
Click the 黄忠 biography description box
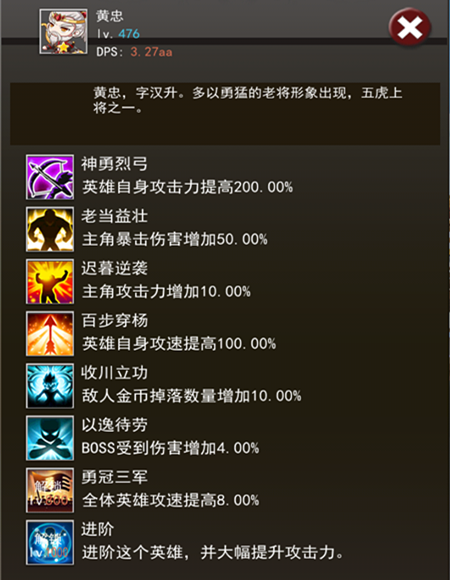tap(225, 114)
